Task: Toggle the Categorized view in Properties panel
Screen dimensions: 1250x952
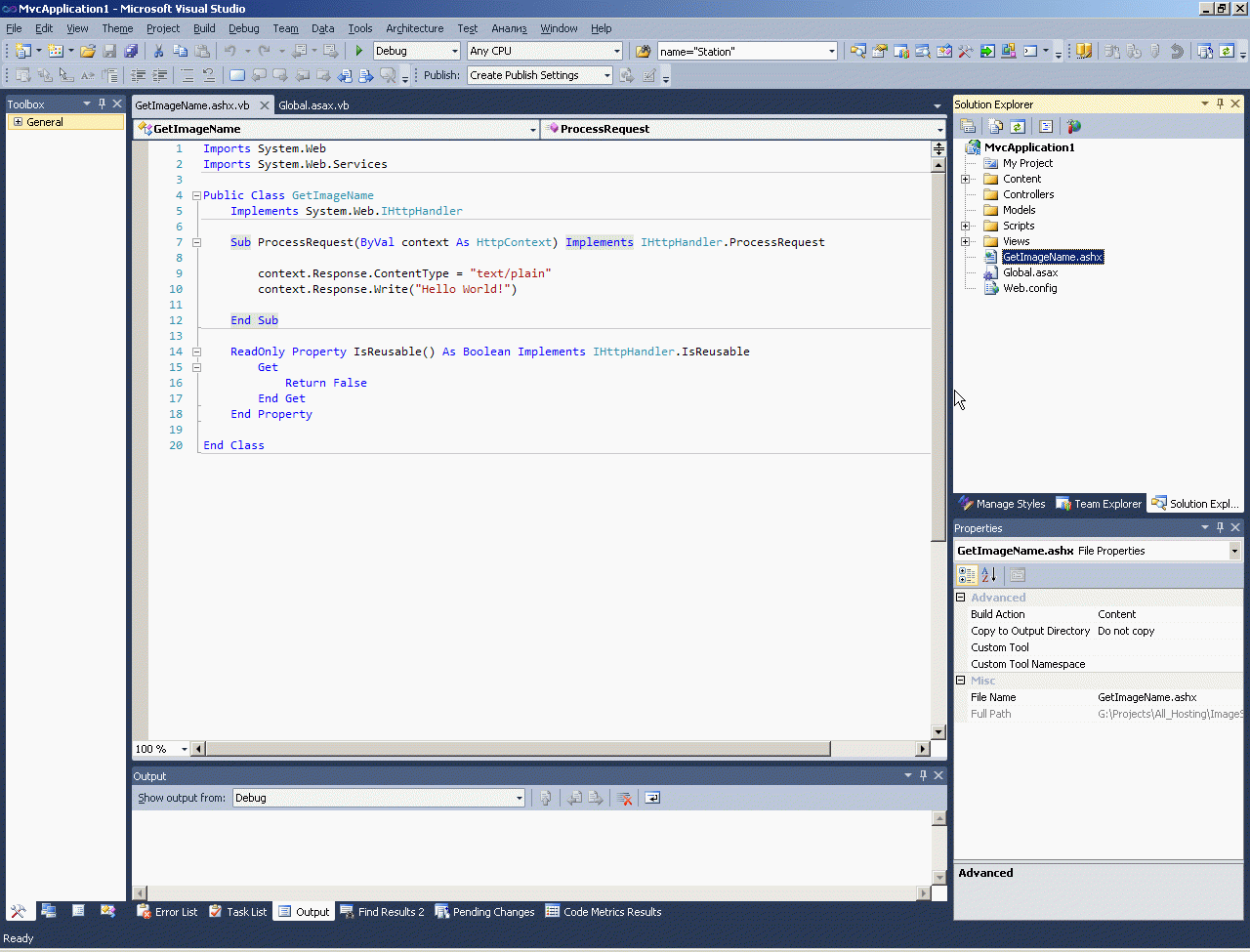Action: [968, 574]
